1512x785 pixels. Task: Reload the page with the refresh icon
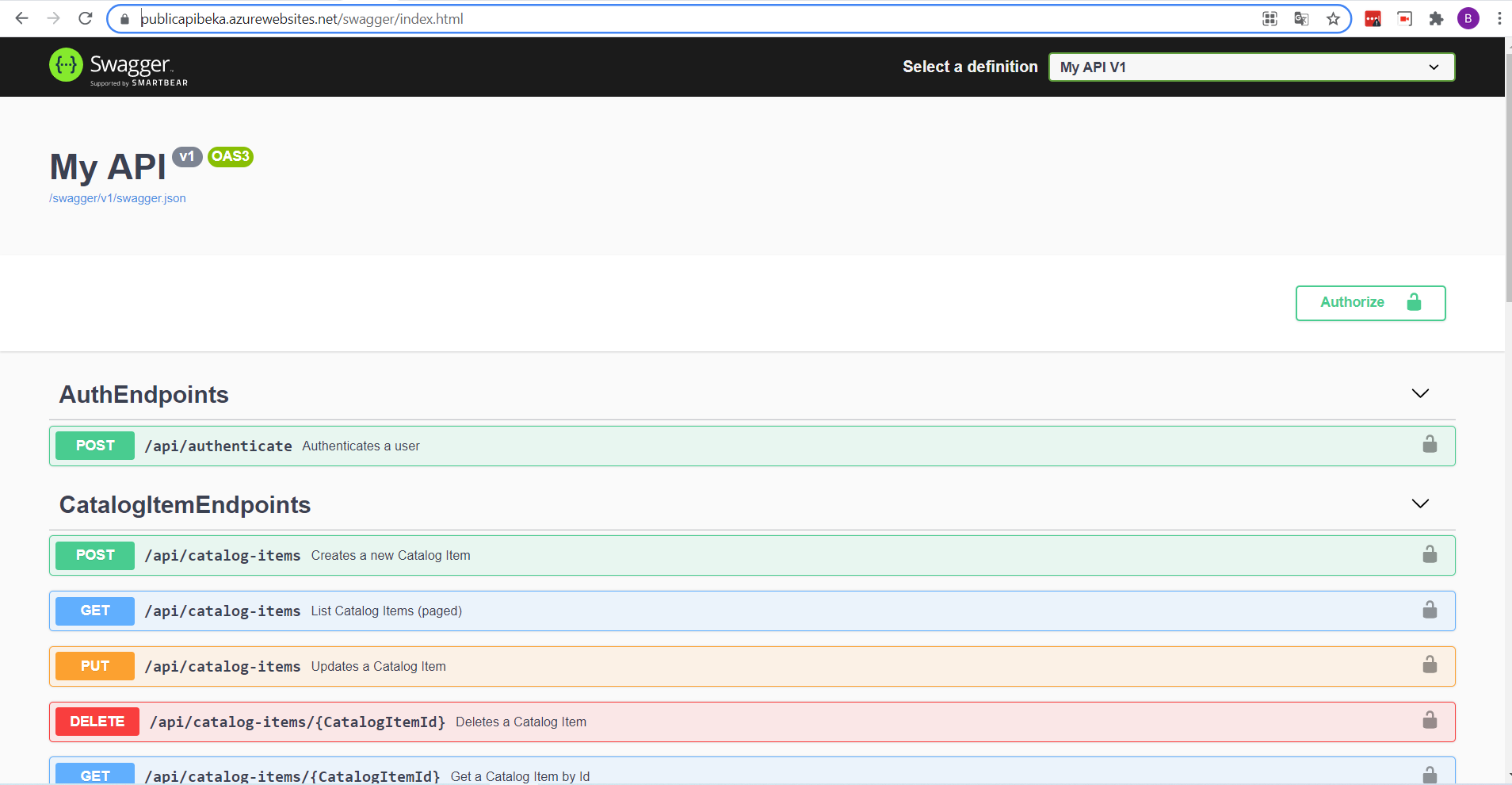click(86, 18)
